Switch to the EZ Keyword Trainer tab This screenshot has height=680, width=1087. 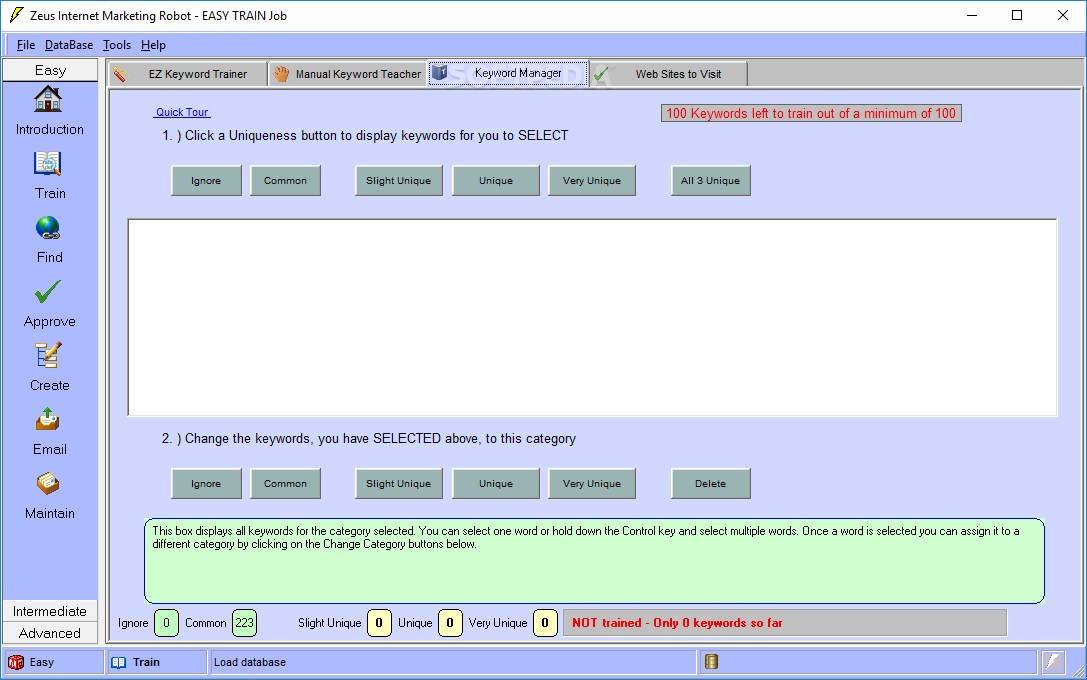click(x=187, y=74)
